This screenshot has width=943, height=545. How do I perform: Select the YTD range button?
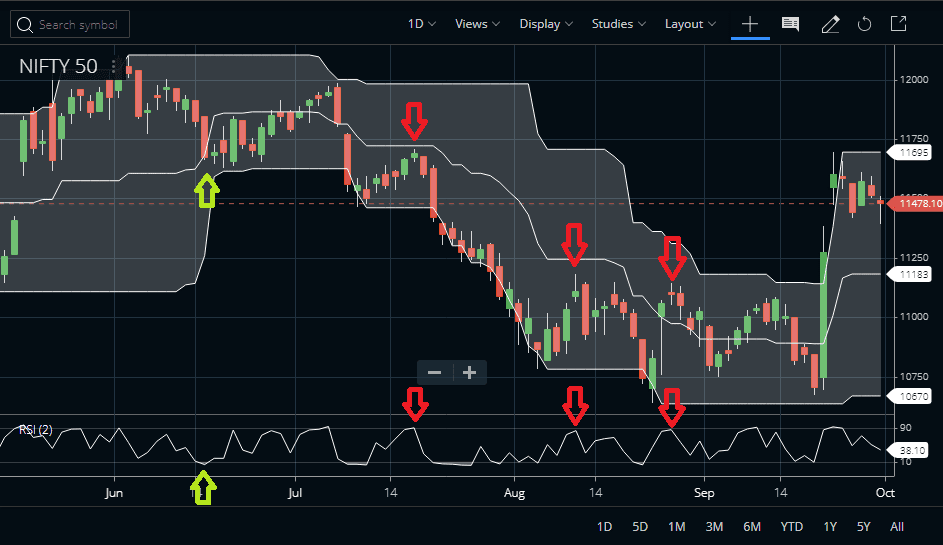[791, 527]
